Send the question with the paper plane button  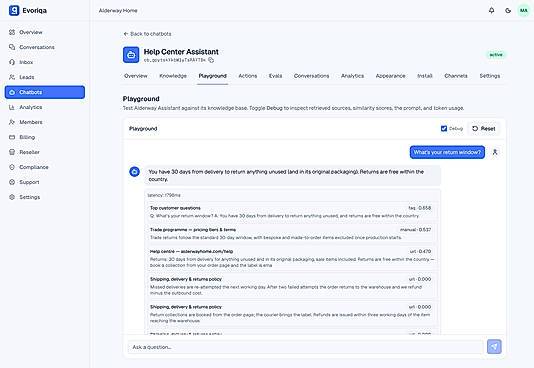pyautogui.click(x=494, y=347)
